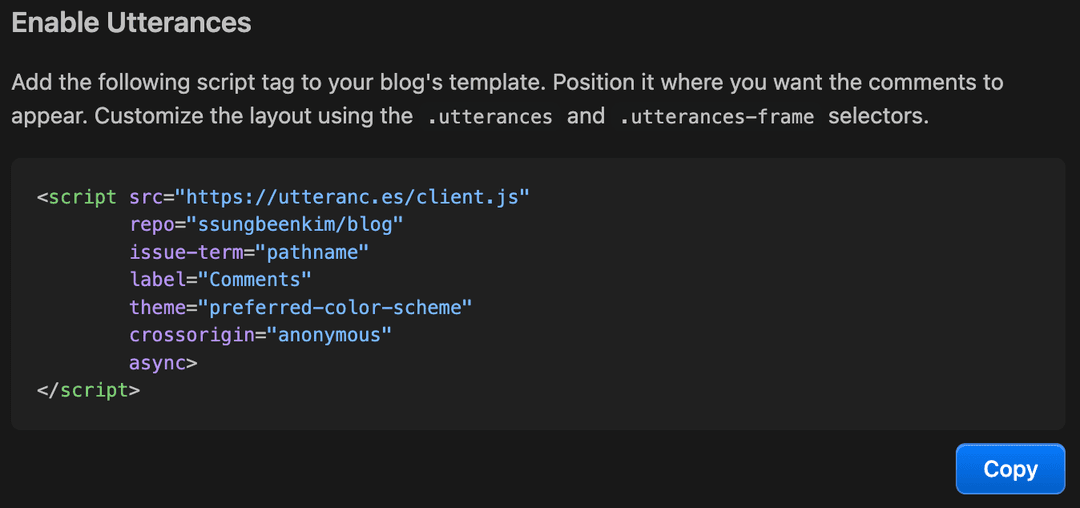Click the async attribute in the code

click(x=158, y=363)
